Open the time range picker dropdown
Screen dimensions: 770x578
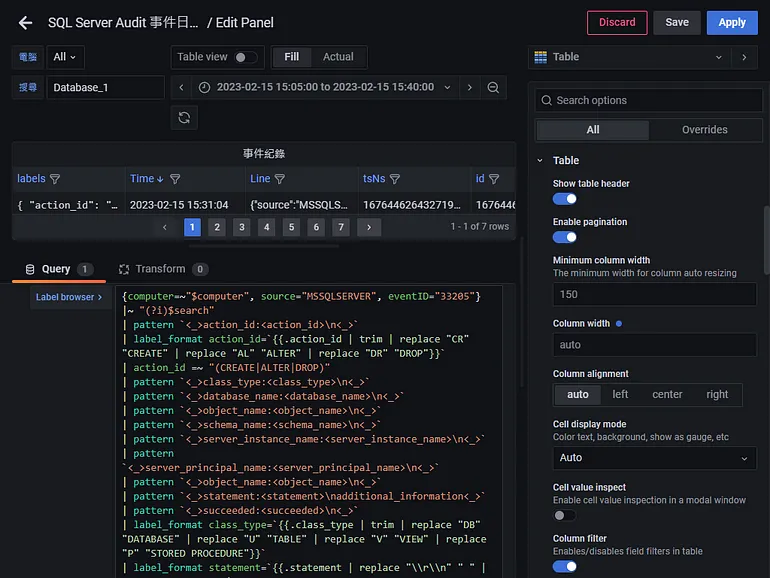324,87
